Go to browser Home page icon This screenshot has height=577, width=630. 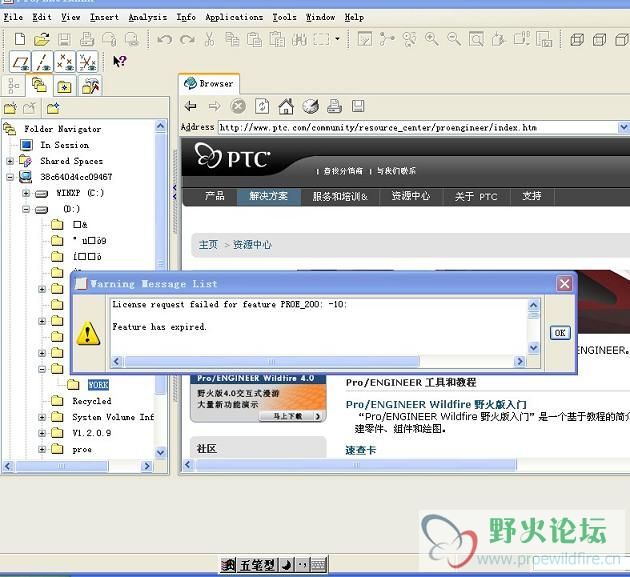286,106
